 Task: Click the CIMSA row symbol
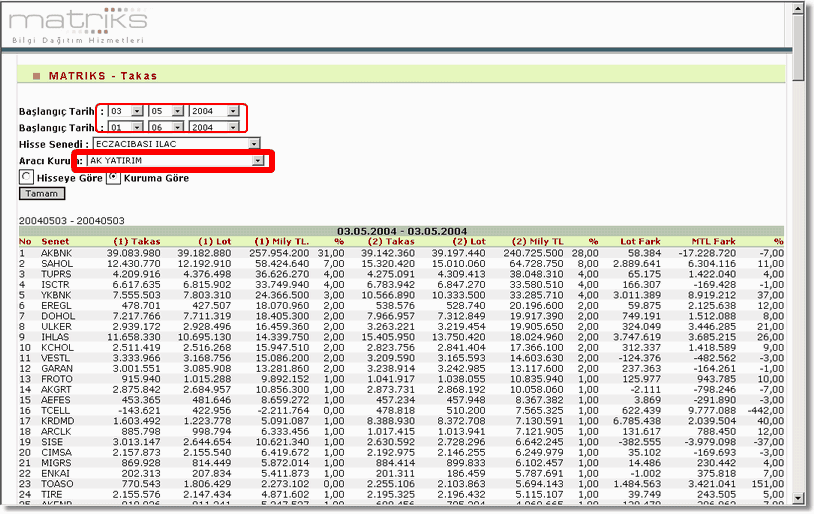point(57,453)
